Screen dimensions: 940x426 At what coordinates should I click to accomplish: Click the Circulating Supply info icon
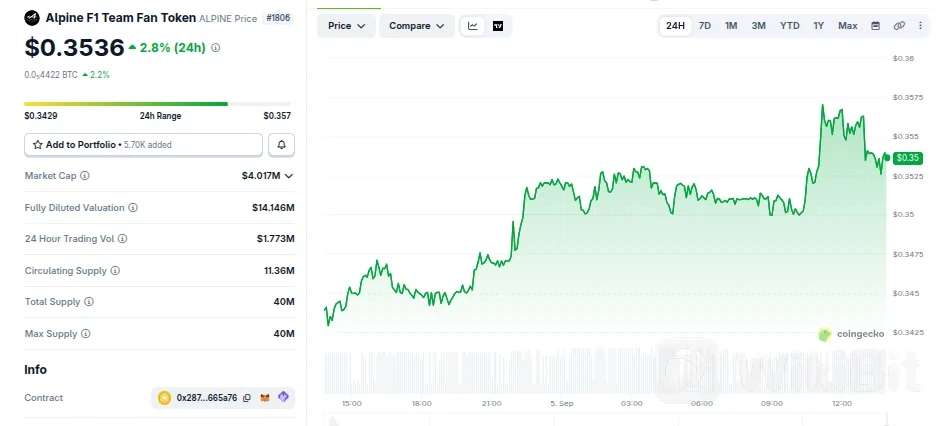tap(115, 271)
